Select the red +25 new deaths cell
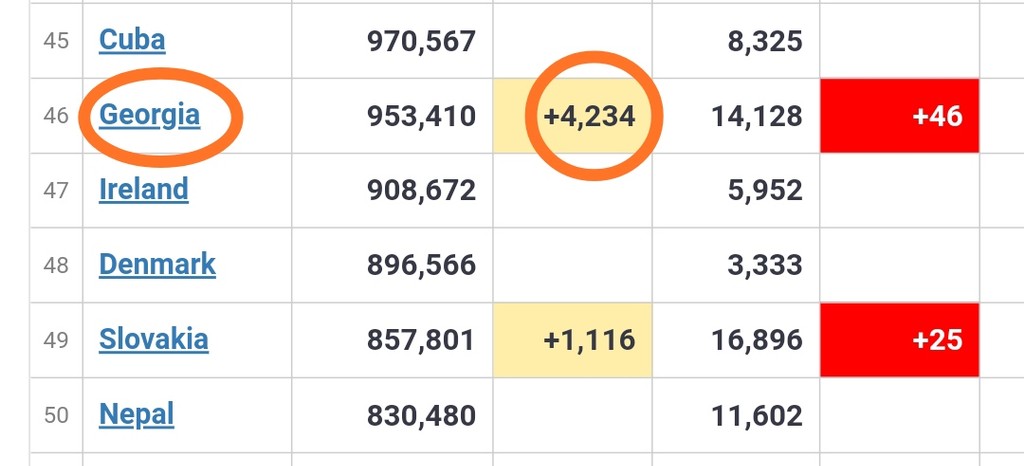 [x=936, y=340]
